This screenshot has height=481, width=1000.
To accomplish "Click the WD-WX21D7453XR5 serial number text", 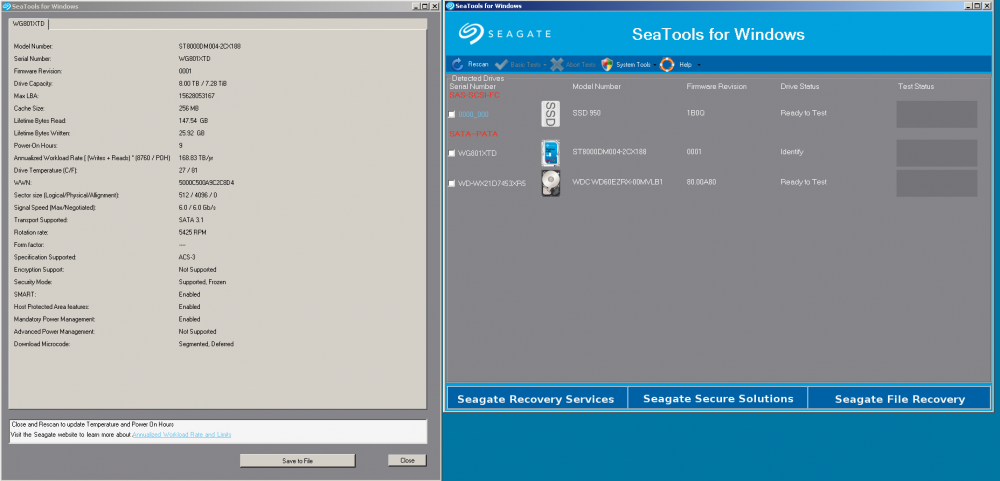I will click(492, 184).
